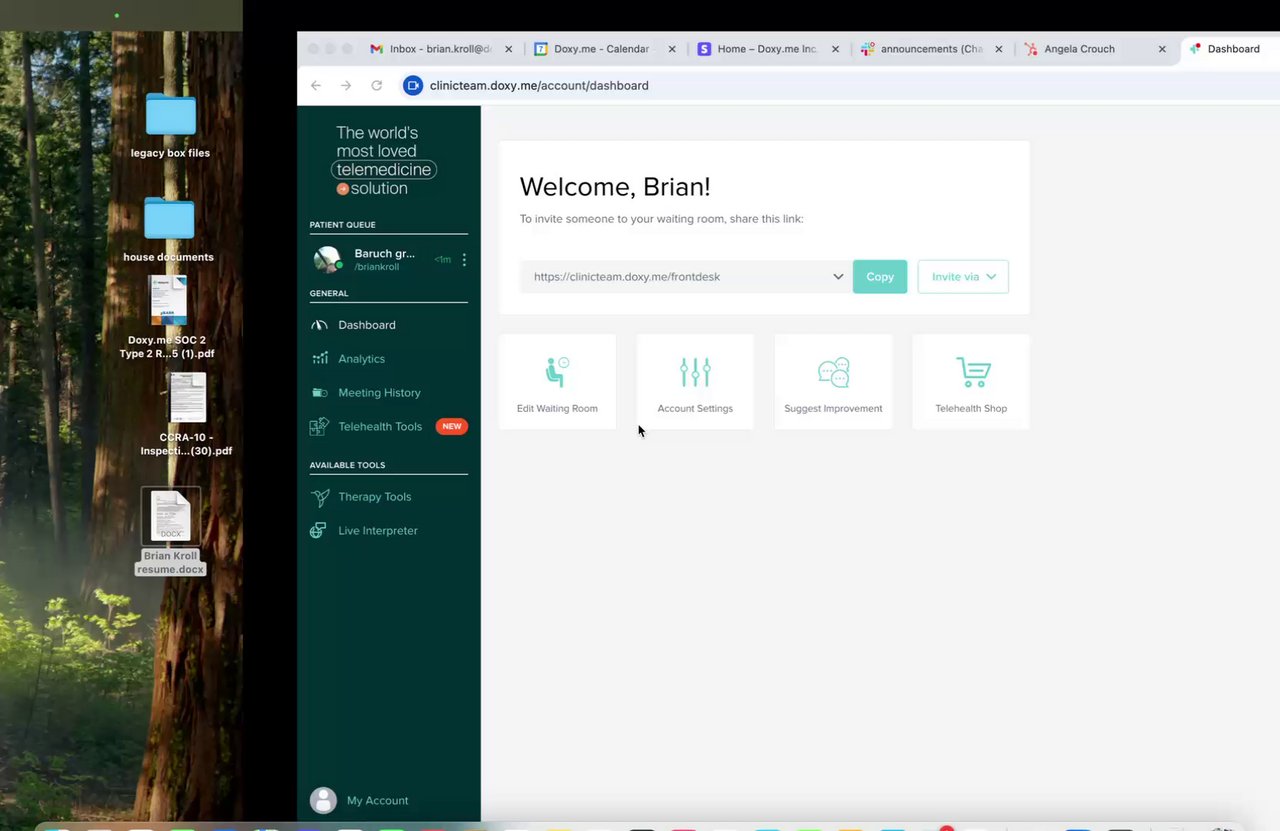Click the Edit Waiting Room seat icon

click(x=557, y=372)
